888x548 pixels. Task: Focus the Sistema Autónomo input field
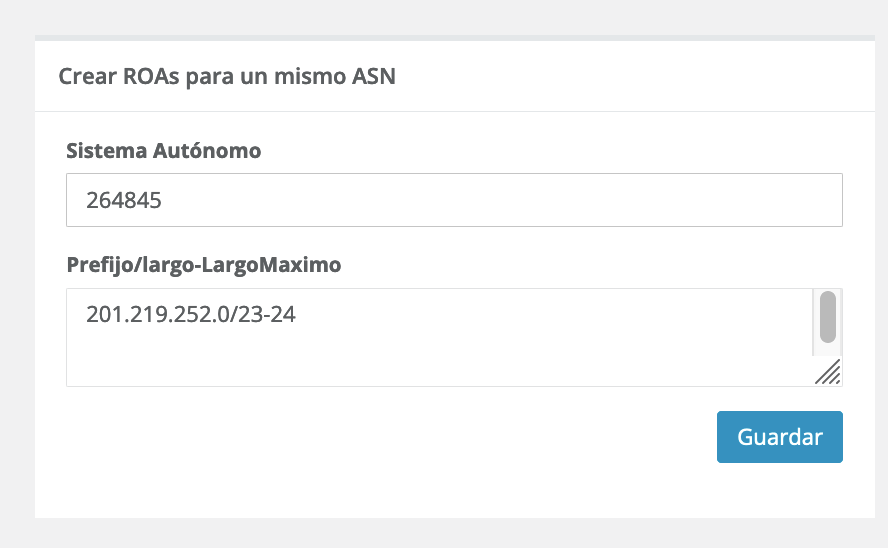[453, 200]
